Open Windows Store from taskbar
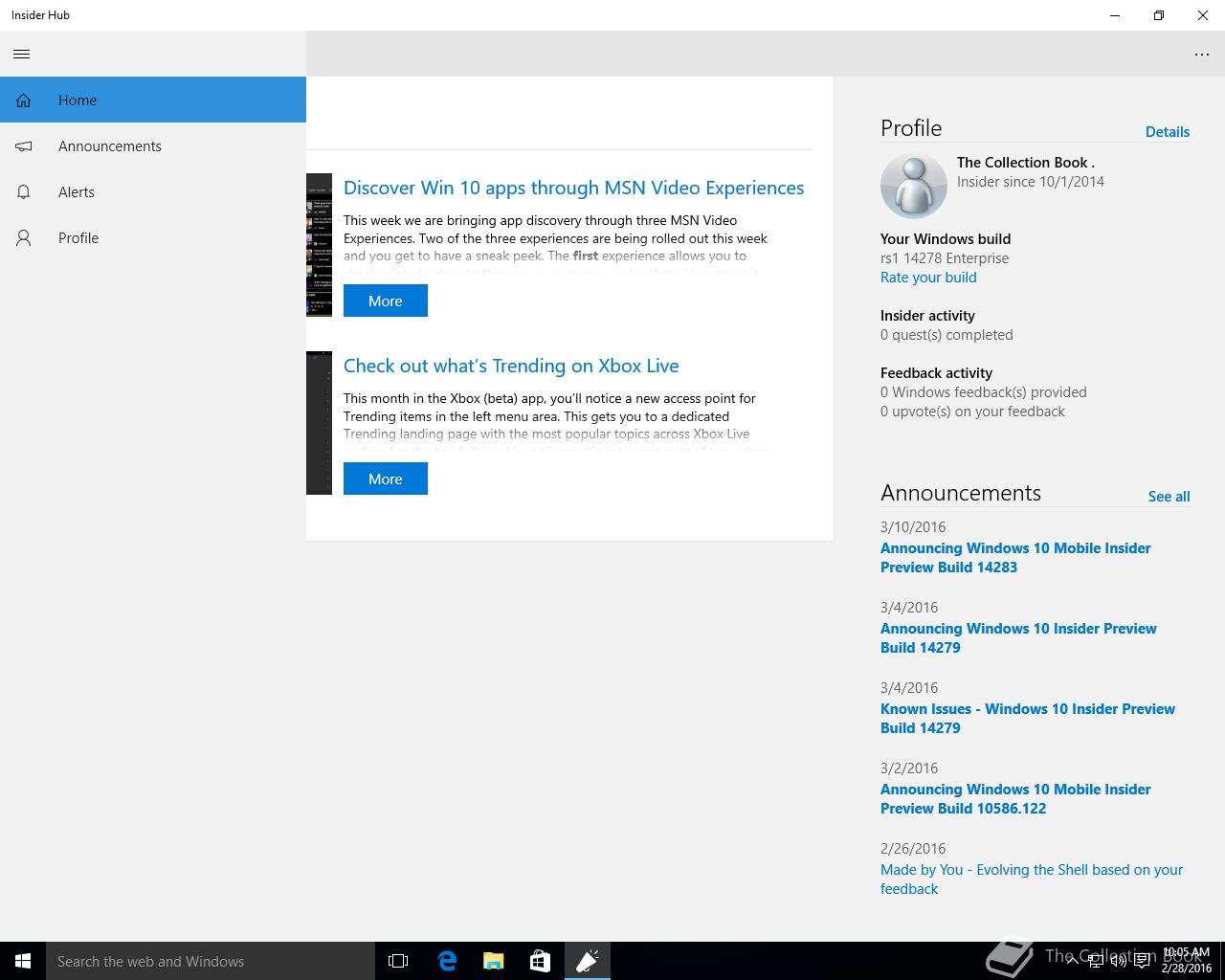The height and width of the screenshot is (980, 1225). click(540, 961)
